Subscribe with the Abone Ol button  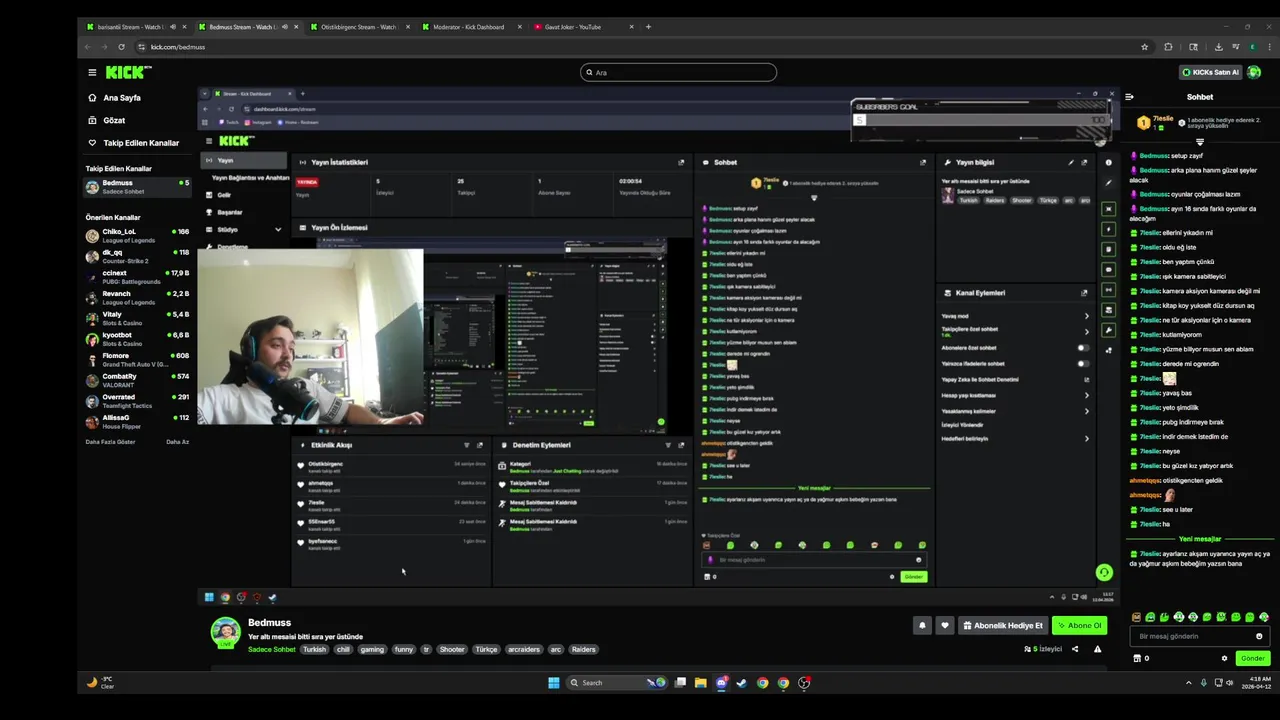coord(1079,625)
